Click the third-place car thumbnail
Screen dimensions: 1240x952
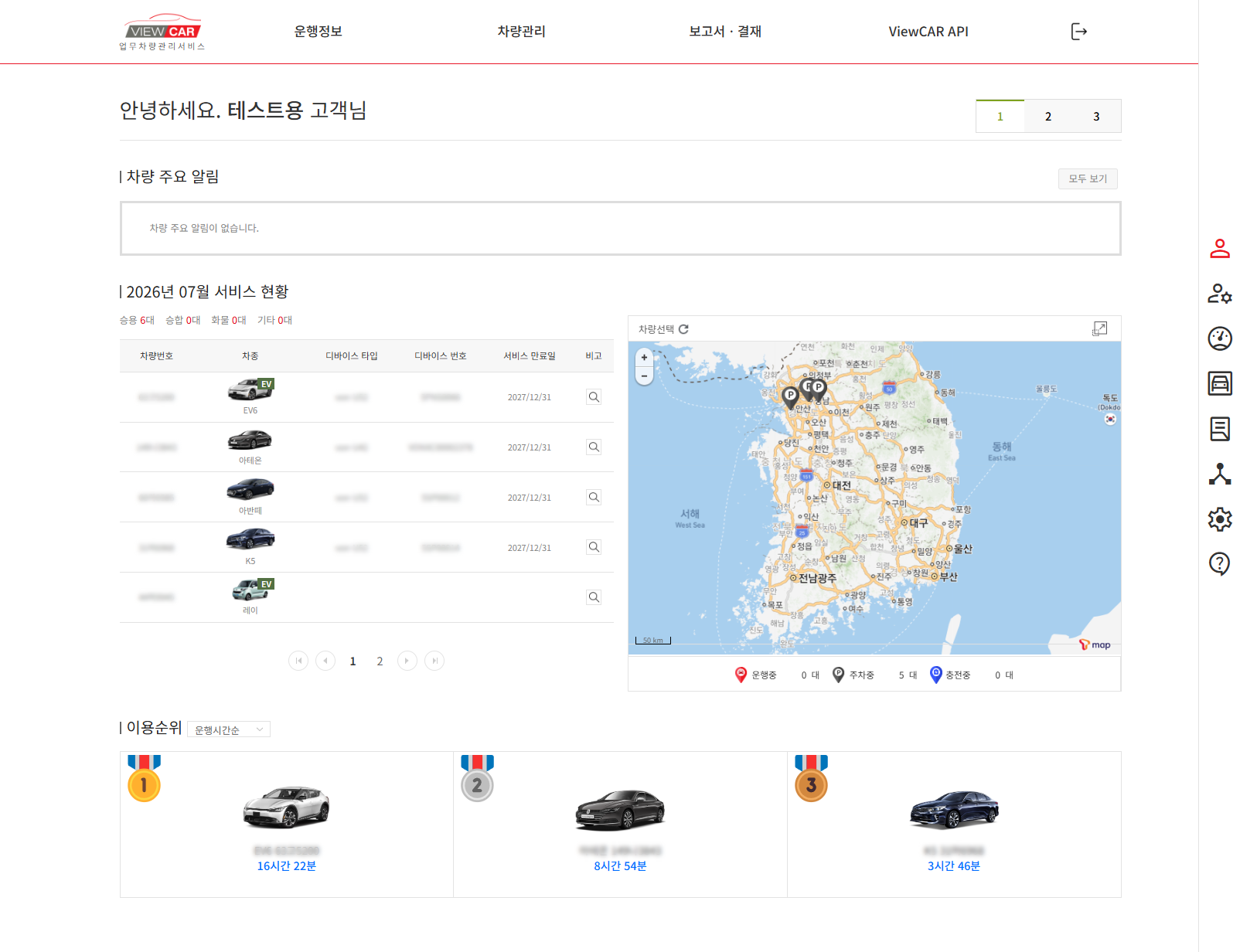954,810
